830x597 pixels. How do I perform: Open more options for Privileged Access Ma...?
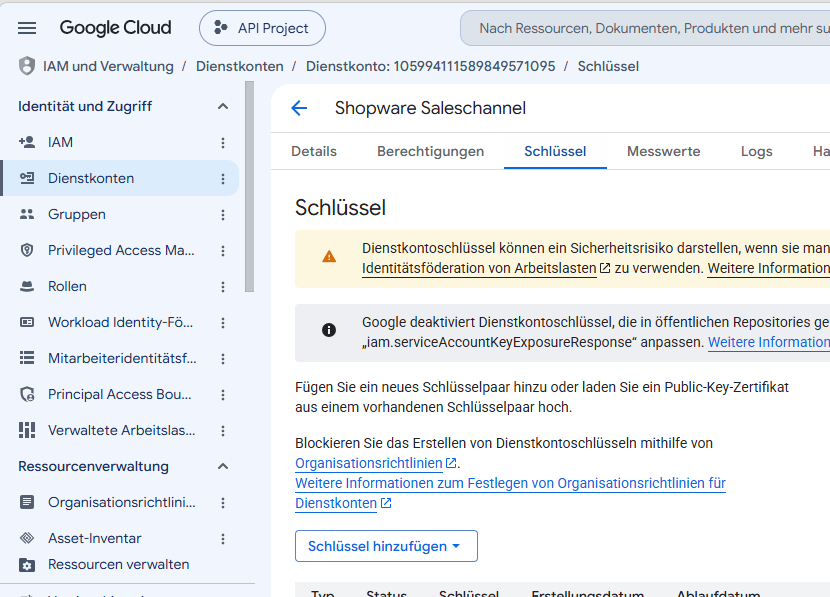223,250
